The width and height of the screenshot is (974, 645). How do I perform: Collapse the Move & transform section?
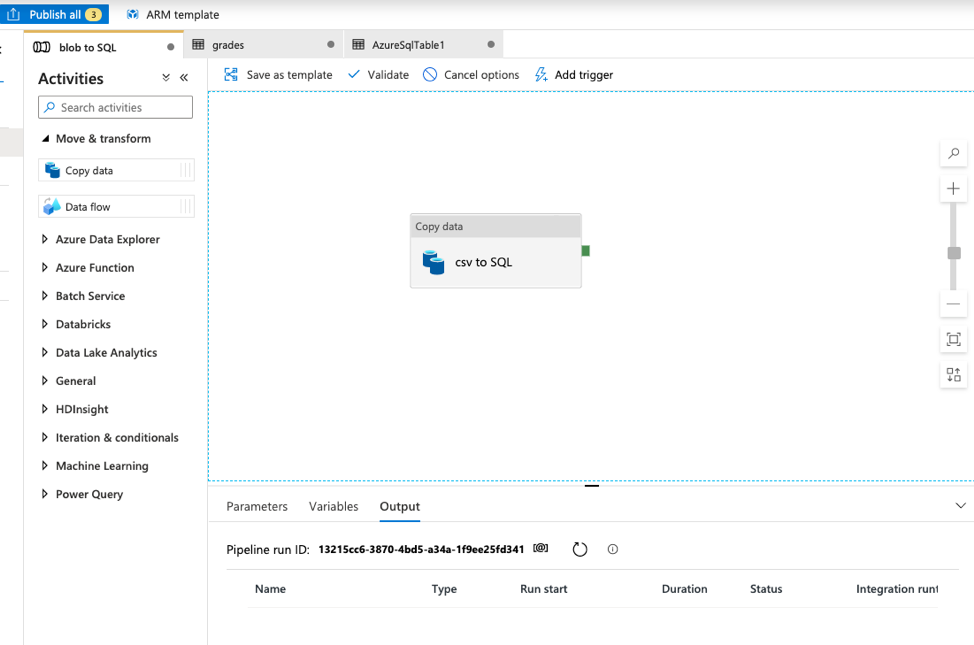[x=45, y=139]
